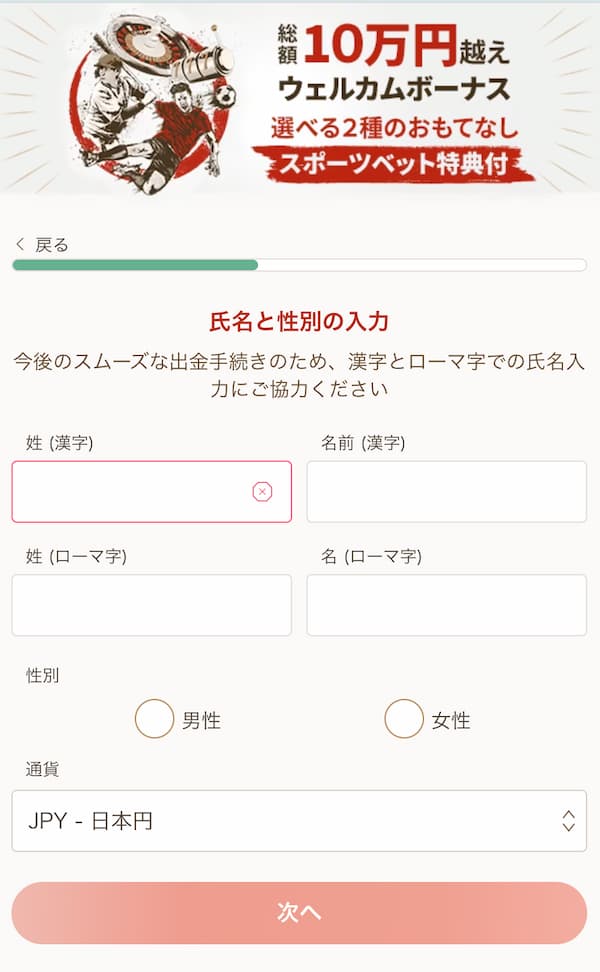Click the back chevron arrow icon
This screenshot has height=972, width=600.
20,245
